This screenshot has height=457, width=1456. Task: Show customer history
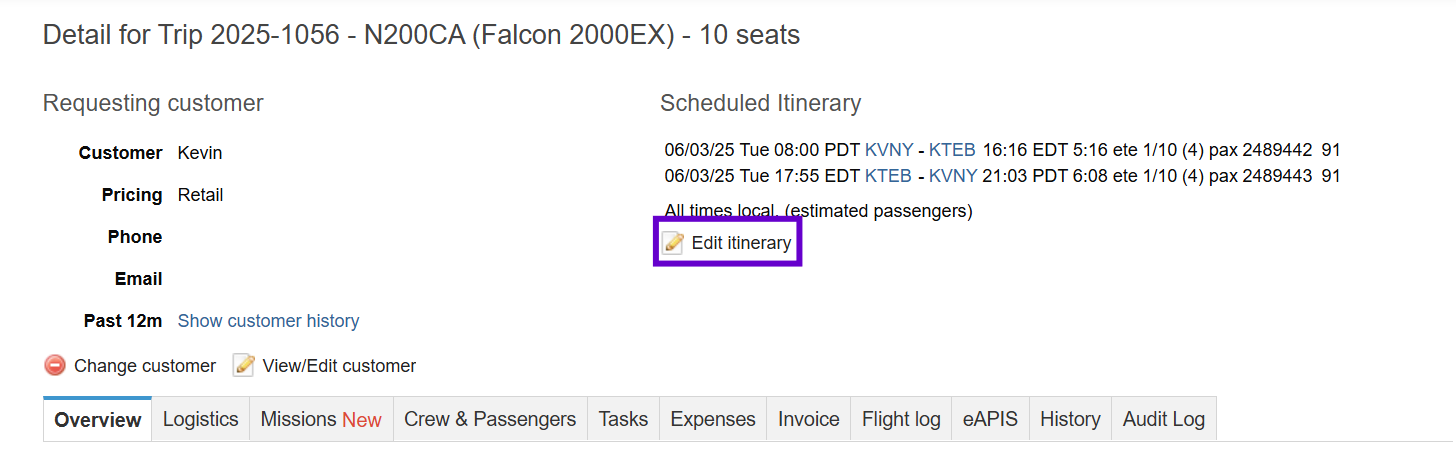pyautogui.click(x=268, y=321)
